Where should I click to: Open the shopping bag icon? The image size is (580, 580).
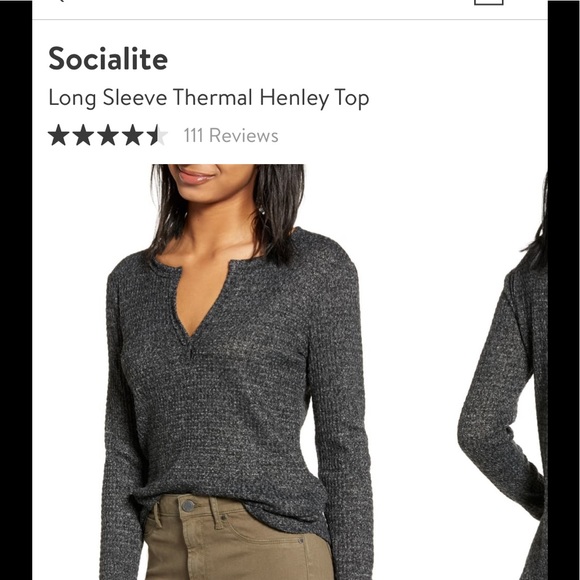click(x=488, y=2)
